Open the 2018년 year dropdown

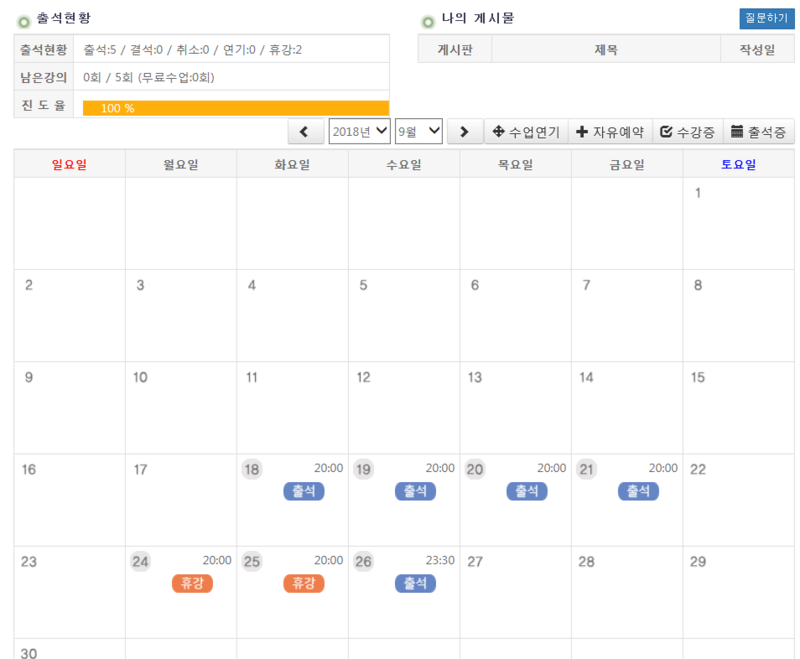pos(359,132)
